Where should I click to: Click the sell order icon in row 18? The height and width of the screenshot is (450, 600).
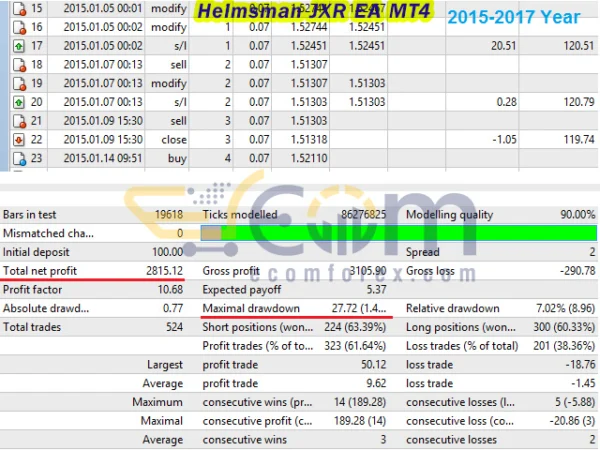coord(19,65)
